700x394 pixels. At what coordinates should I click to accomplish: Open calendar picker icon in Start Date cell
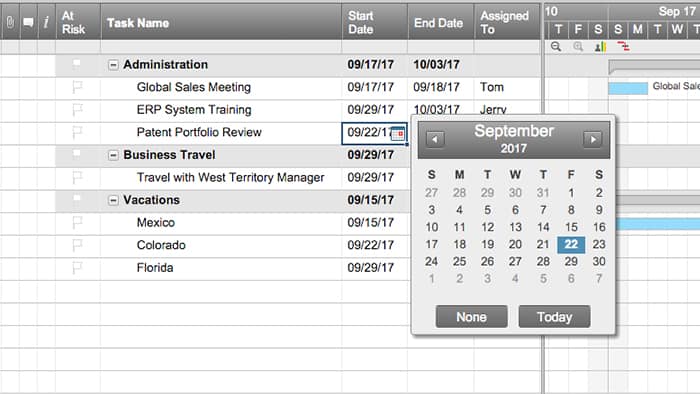398,133
